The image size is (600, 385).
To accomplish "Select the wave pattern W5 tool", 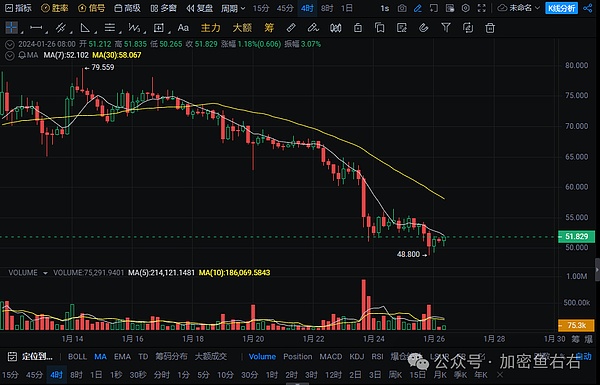I will coord(134,28).
